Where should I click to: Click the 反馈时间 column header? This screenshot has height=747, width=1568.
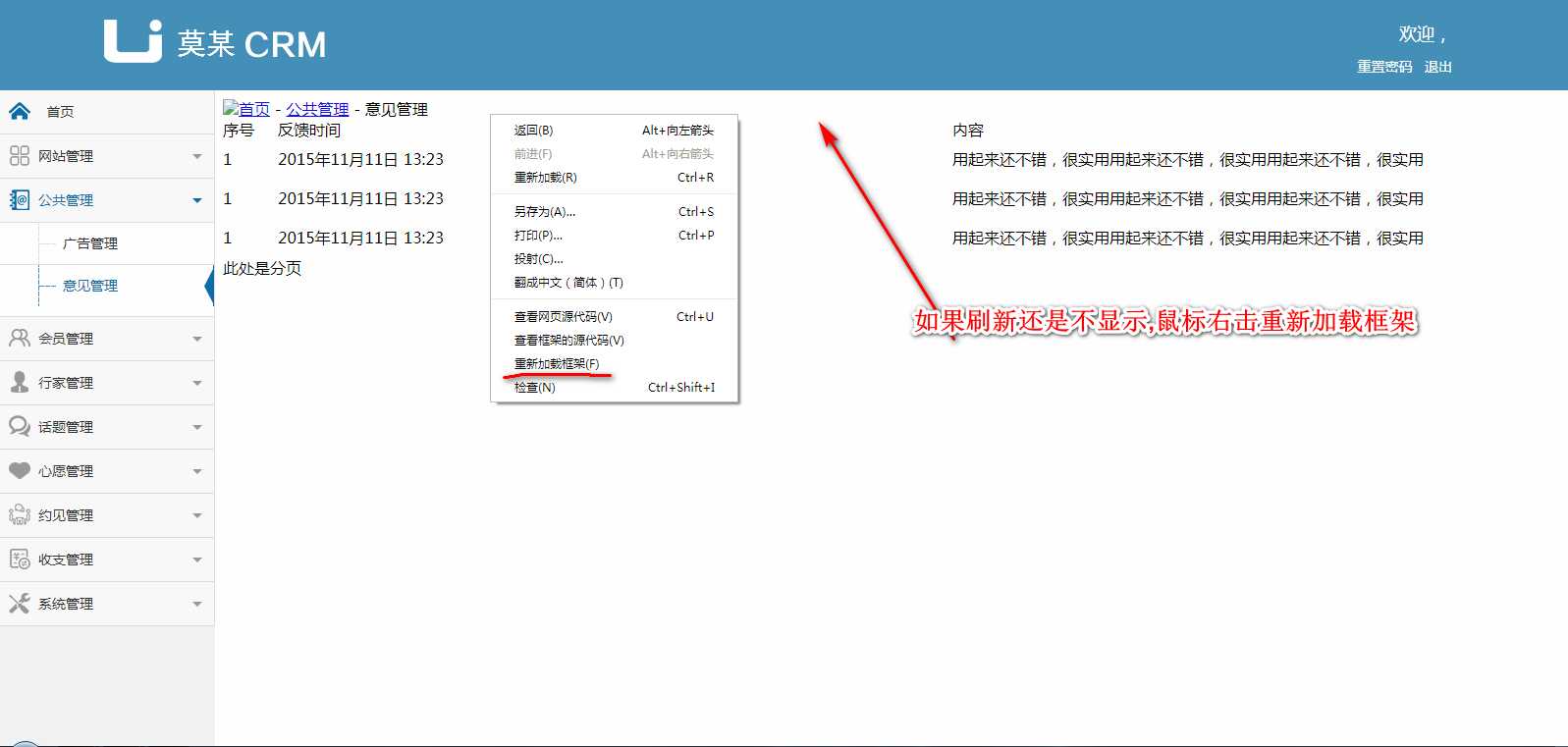coord(309,130)
